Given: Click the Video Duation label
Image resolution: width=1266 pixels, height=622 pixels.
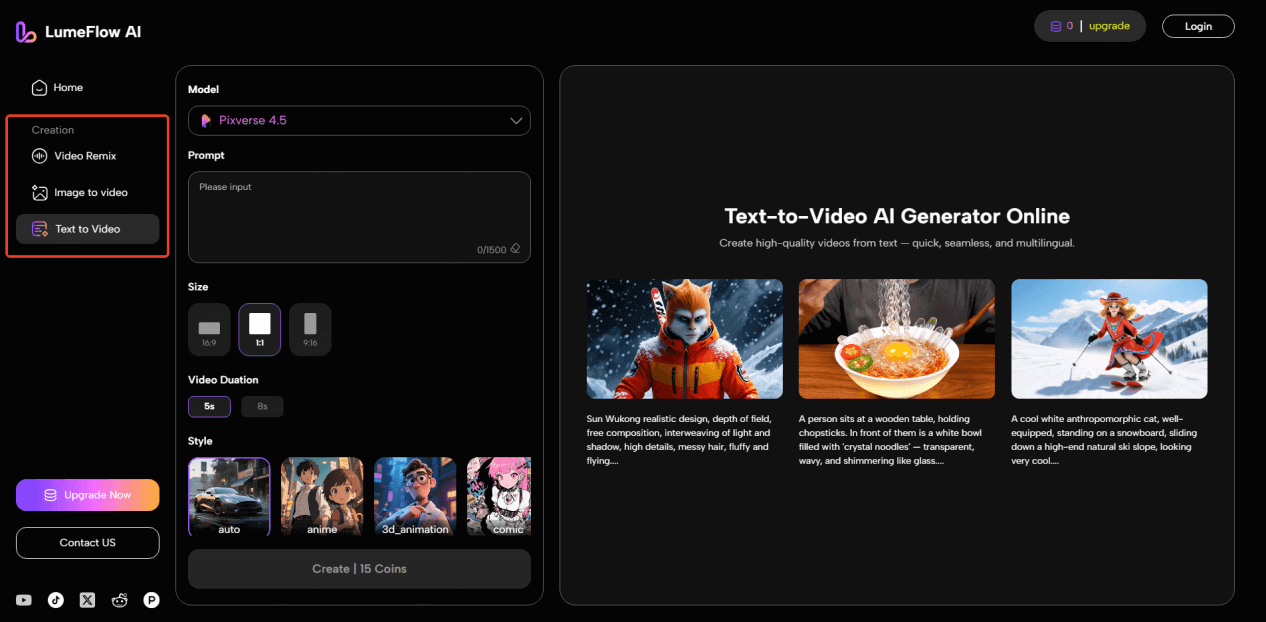Looking at the screenshot, I should click(223, 380).
